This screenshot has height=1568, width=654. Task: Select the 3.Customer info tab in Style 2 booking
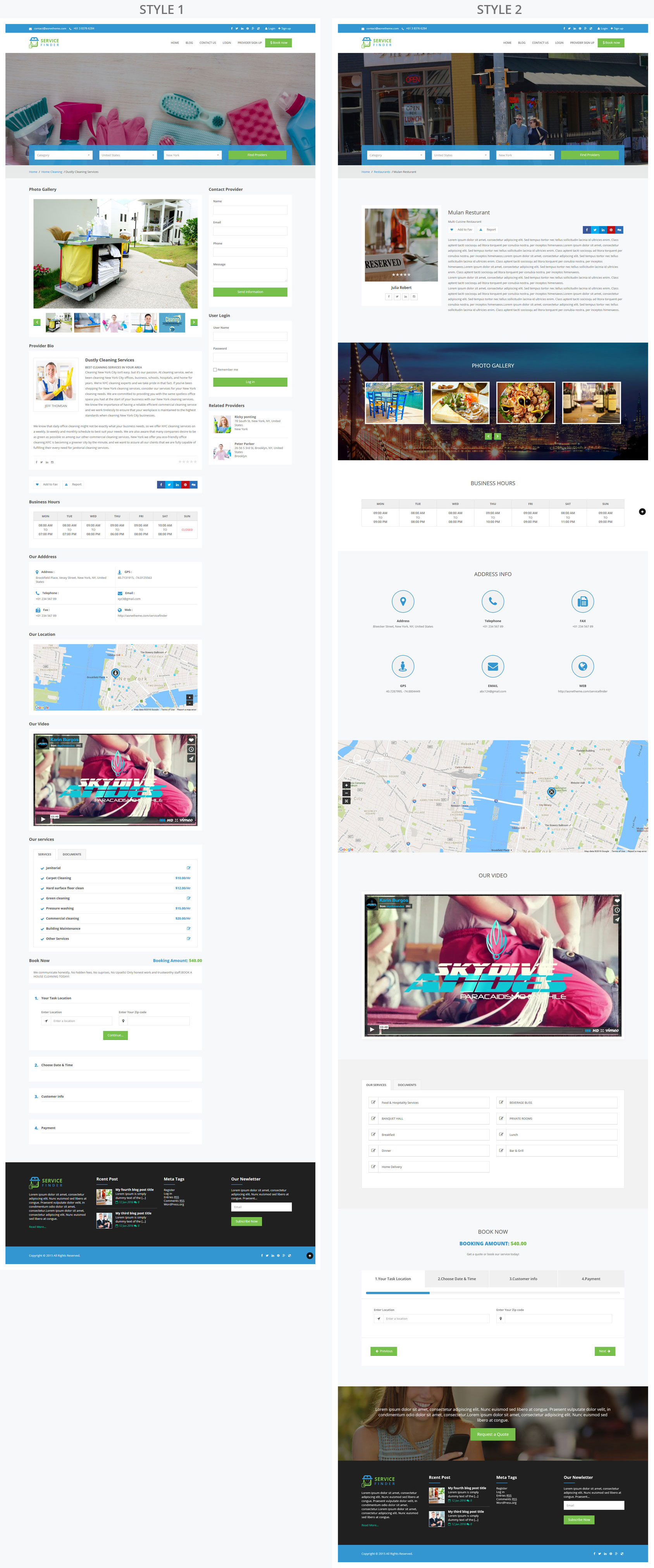point(523,1279)
